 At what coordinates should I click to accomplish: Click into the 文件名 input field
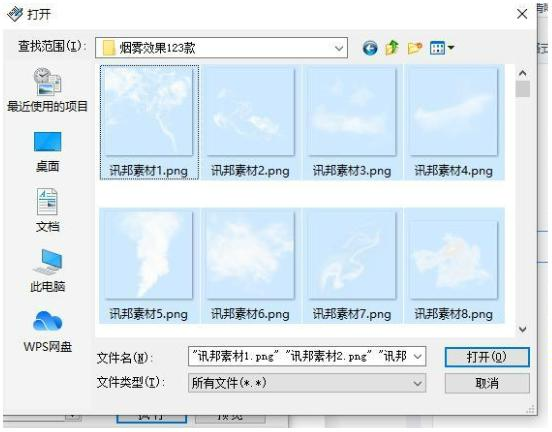307,357
